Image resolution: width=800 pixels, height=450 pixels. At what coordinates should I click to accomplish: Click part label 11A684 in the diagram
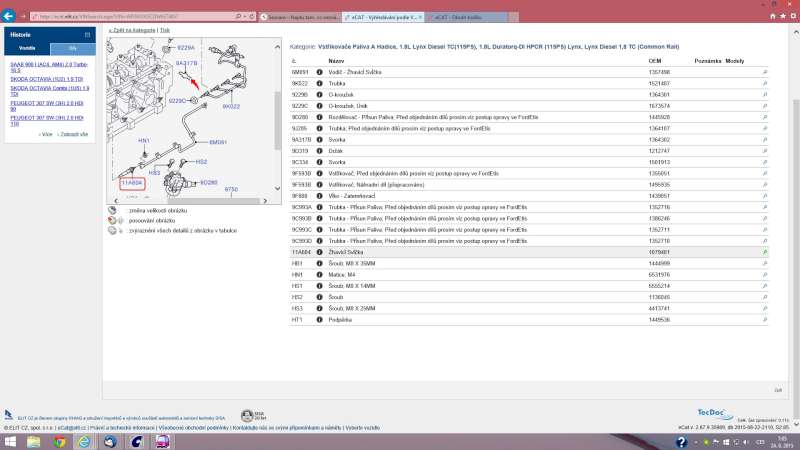[131, 184]
